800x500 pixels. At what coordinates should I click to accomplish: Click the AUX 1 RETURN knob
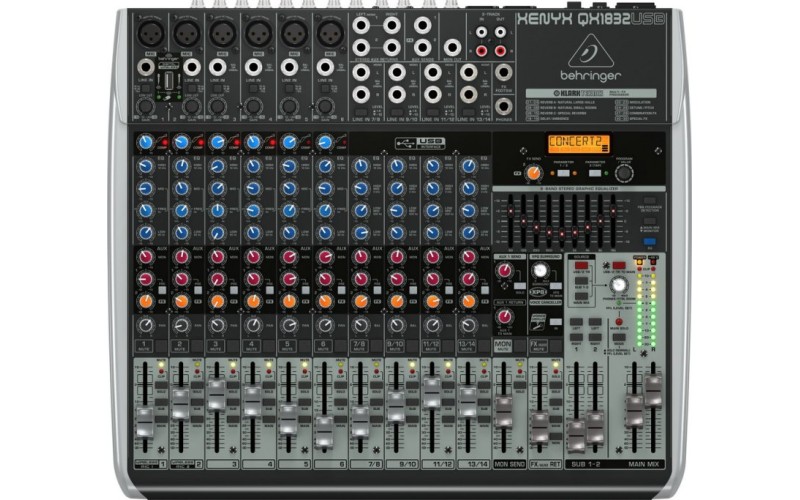(504, 317)
